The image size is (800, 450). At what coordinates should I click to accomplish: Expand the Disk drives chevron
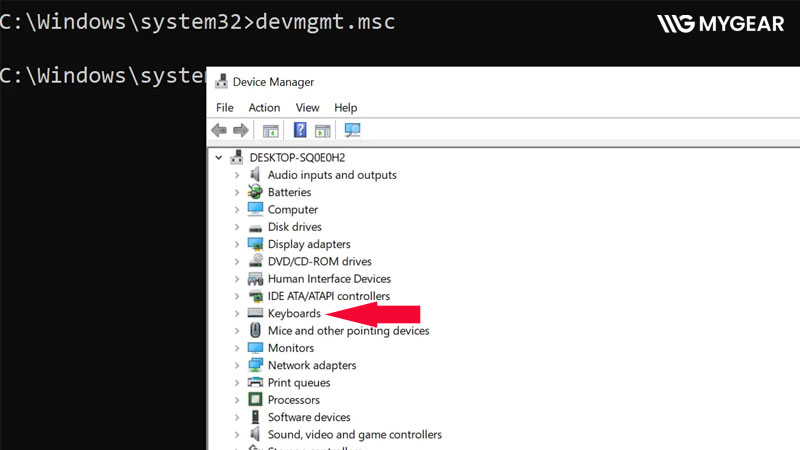point(237,227)
